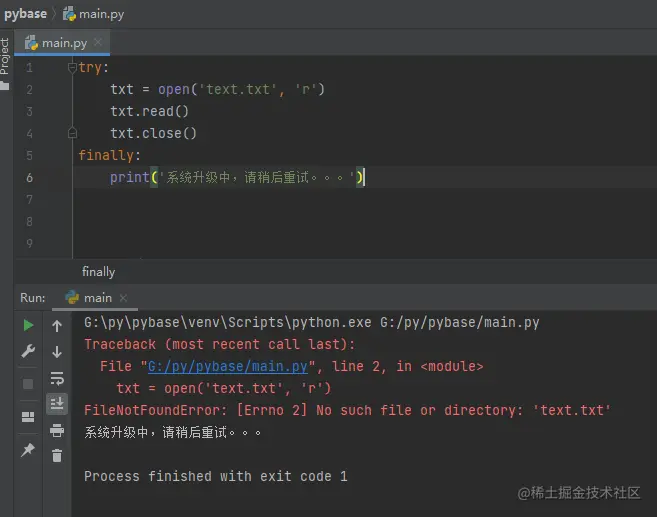Click the green Run (rerun) button
657x517 pixels.
pyautogui.click(x=28, y=325)
